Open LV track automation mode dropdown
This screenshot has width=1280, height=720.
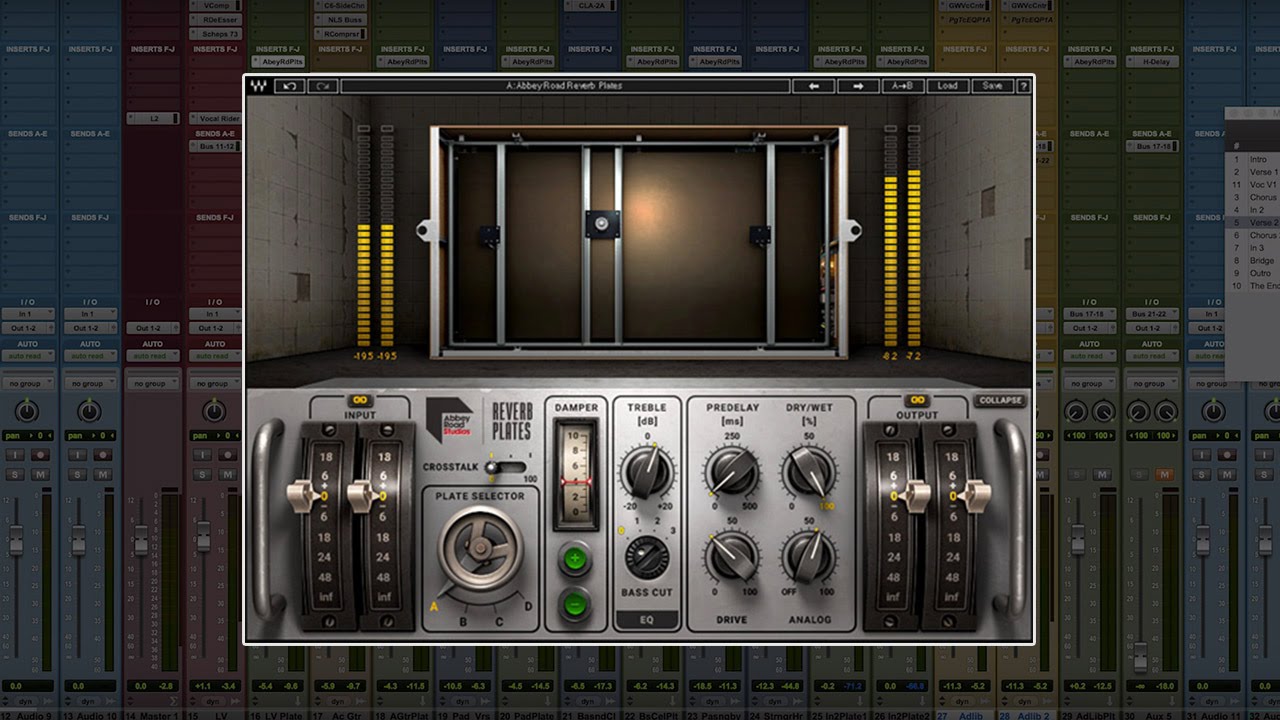click(x=213, y=356)
